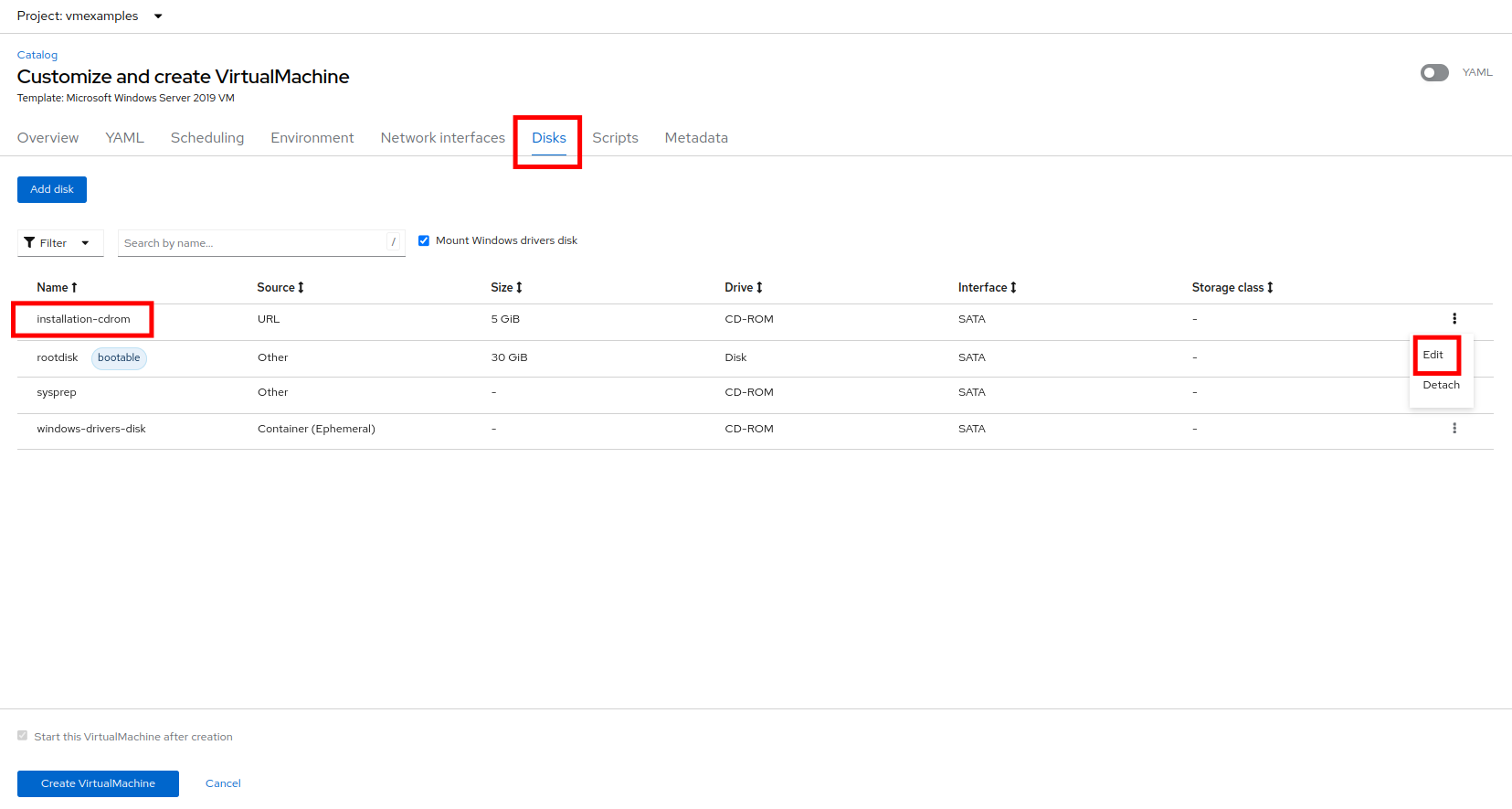The image size is (1512, 809).
Task: Open the Scripts tab
Action: click(615, 138)
